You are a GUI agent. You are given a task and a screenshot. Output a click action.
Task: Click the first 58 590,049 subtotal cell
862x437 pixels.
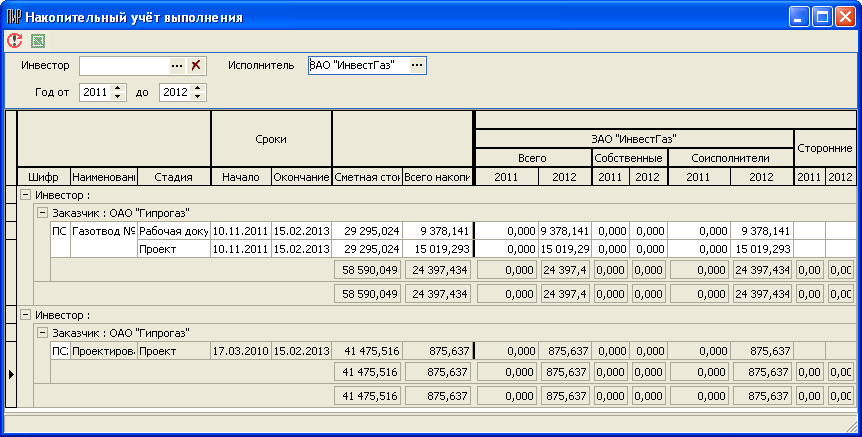point(368,270)
